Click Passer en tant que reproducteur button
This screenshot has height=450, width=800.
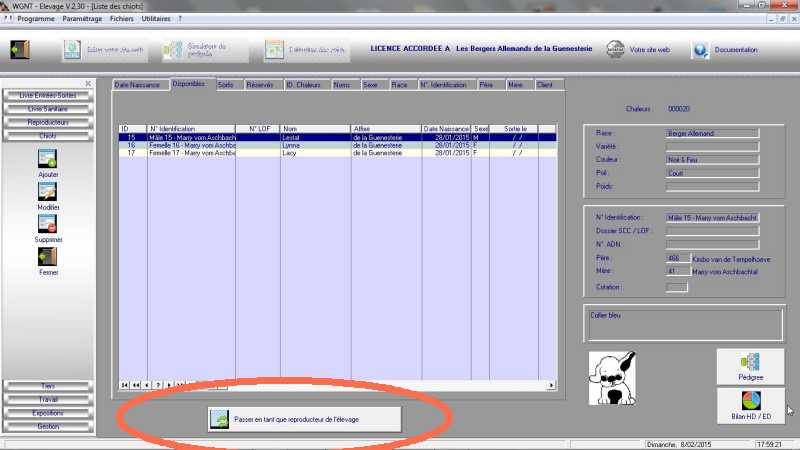[x=304, y=419]
